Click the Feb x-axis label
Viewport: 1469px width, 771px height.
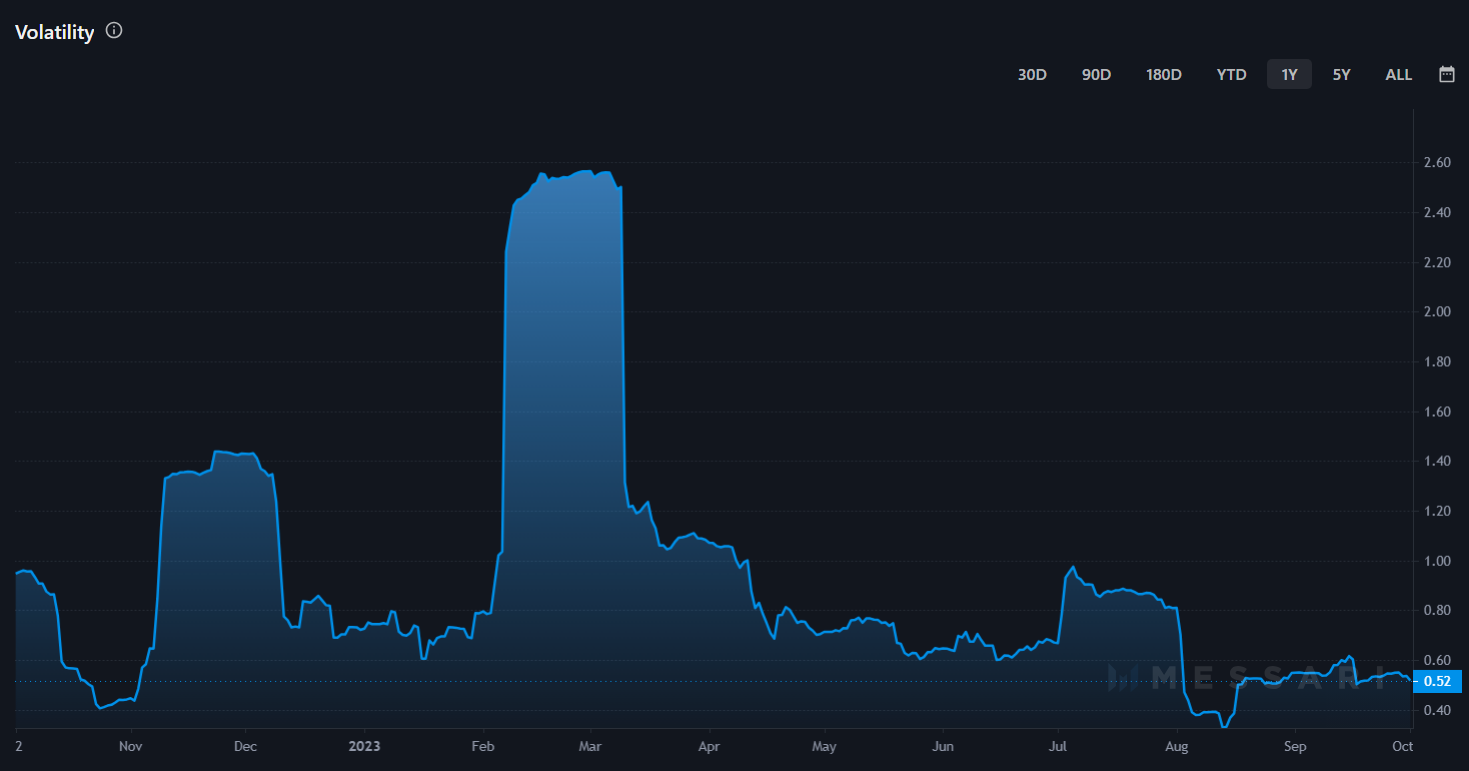point(484,746)
